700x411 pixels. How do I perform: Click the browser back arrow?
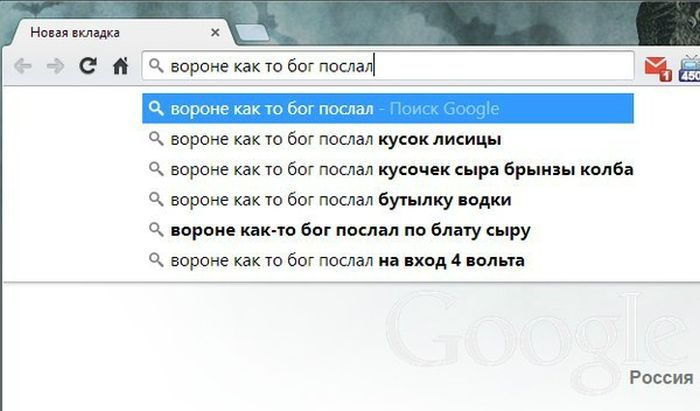[23, 66]
